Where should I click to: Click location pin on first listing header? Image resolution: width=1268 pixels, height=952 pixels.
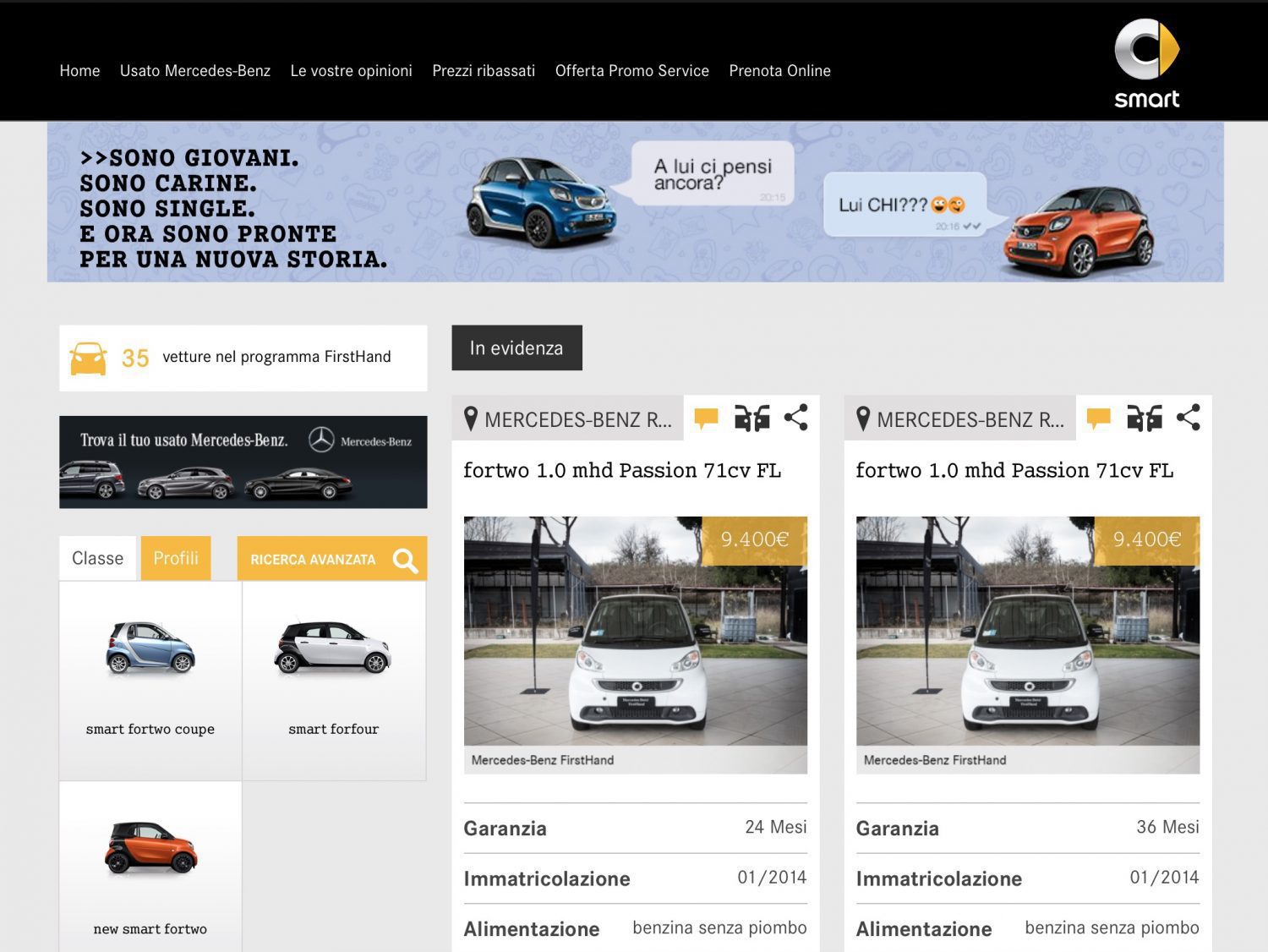coord(471,419)
